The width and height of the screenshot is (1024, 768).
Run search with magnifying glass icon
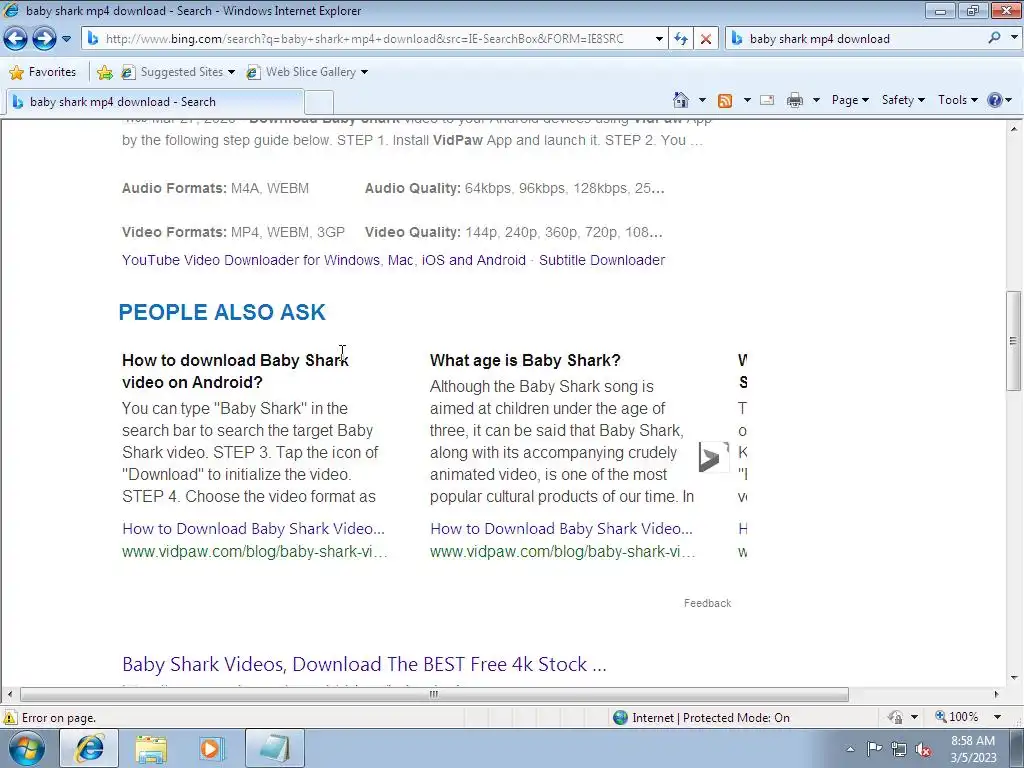(x=995, y=38)
